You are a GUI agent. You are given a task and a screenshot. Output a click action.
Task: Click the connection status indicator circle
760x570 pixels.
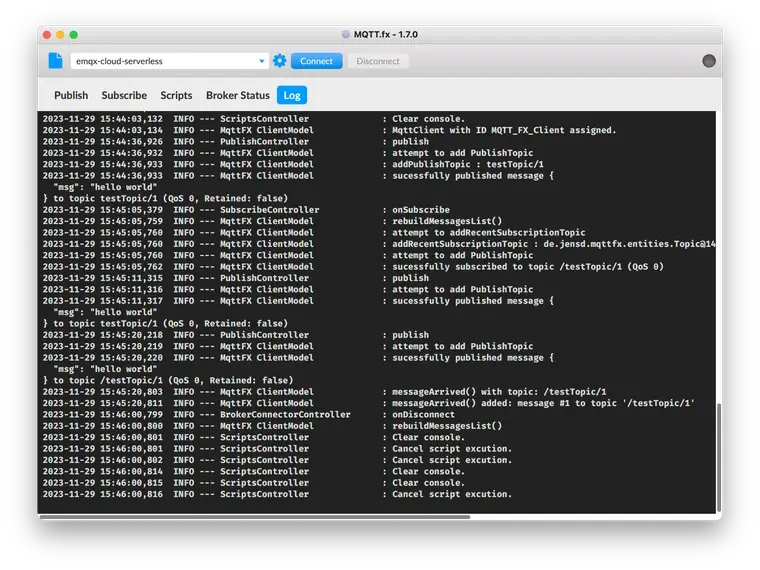(709, 61)
